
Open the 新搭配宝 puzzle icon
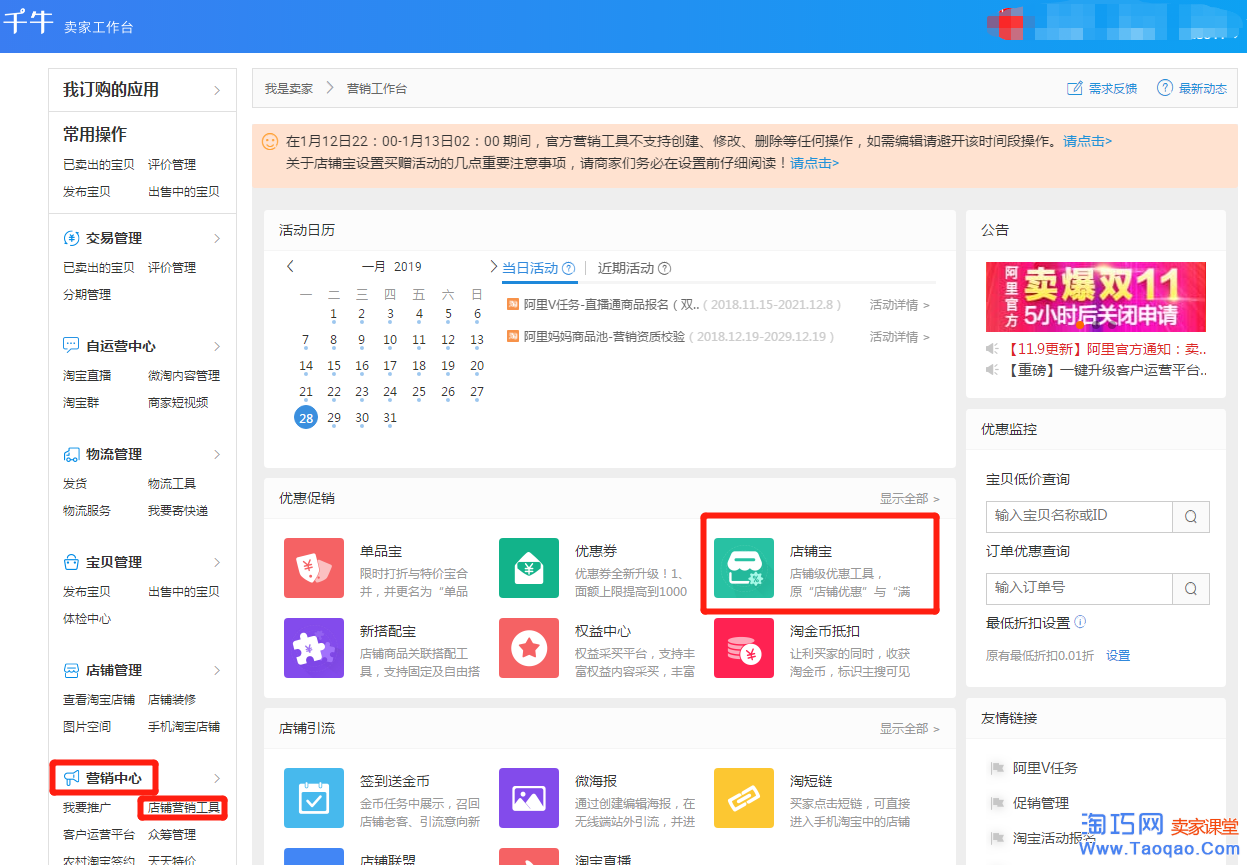[314, 648]
